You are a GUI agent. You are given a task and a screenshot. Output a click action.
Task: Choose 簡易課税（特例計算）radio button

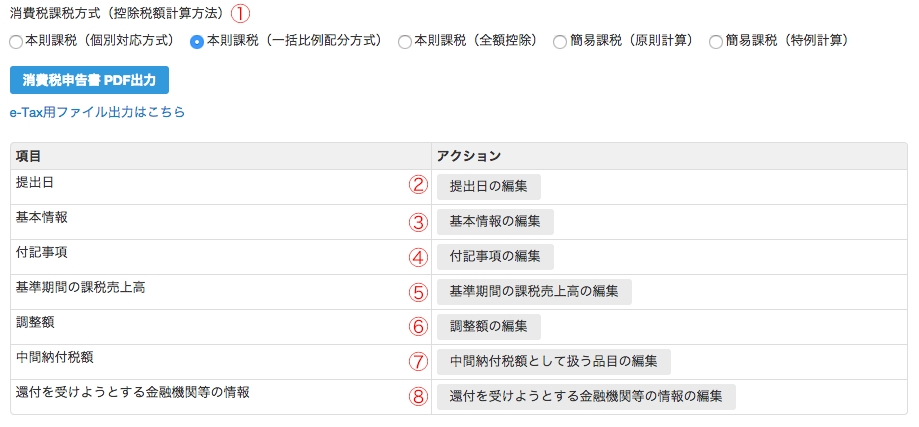716,42
